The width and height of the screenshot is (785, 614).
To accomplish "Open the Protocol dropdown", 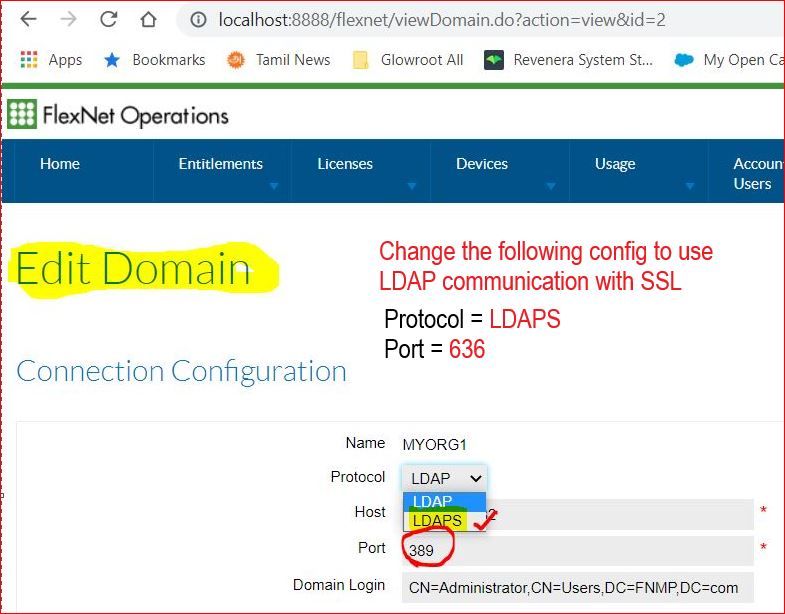I will (x=444, y=479).
